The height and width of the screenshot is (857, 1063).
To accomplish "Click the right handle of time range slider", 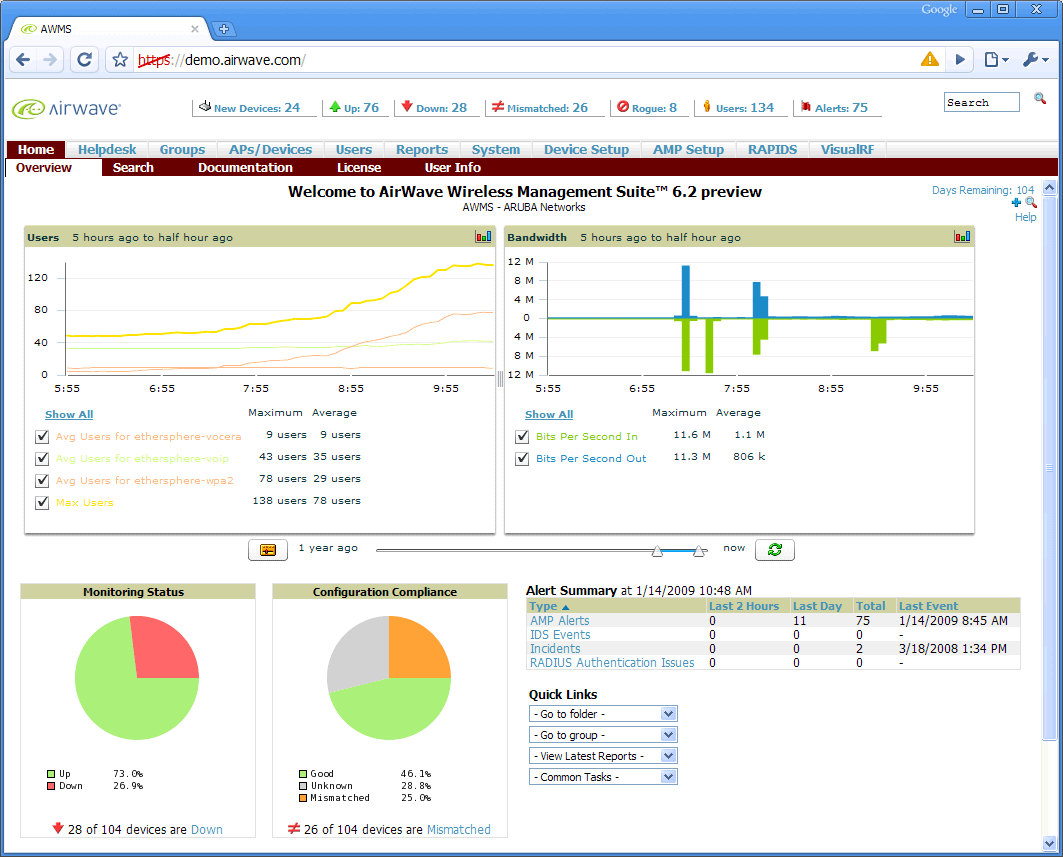I will point(700,551).
